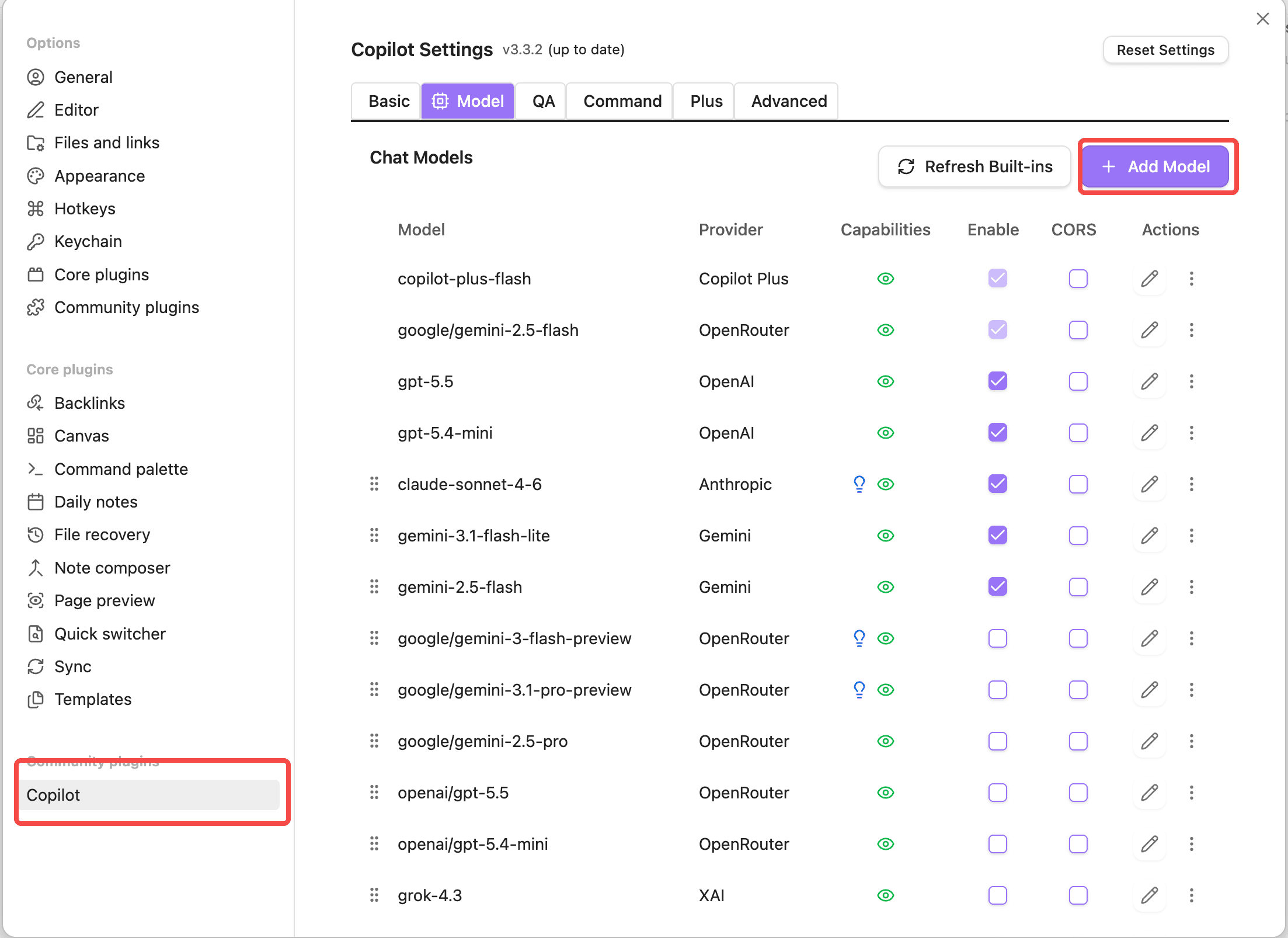The width and height of the screenshot is (1288, 938).
Task: Click the vision eye icon for grok-4.3
Action: (886, 895)
